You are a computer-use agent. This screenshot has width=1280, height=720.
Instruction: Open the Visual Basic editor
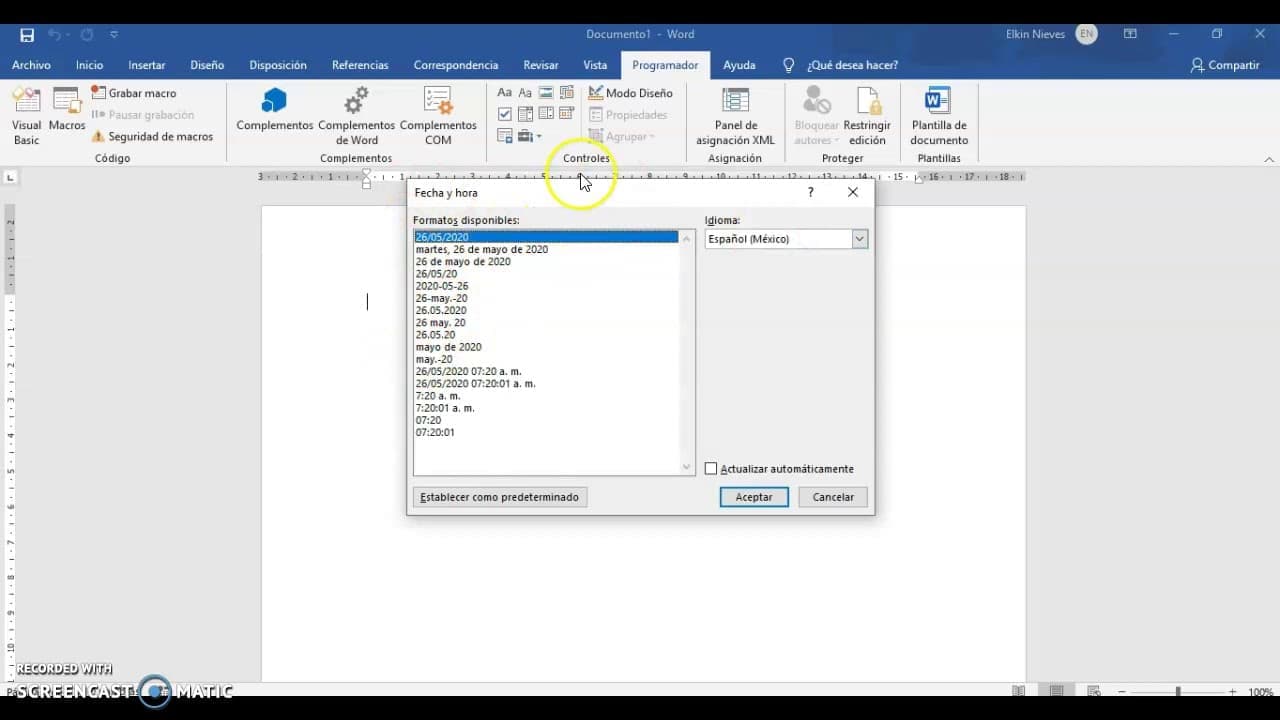tap(27, 115)
